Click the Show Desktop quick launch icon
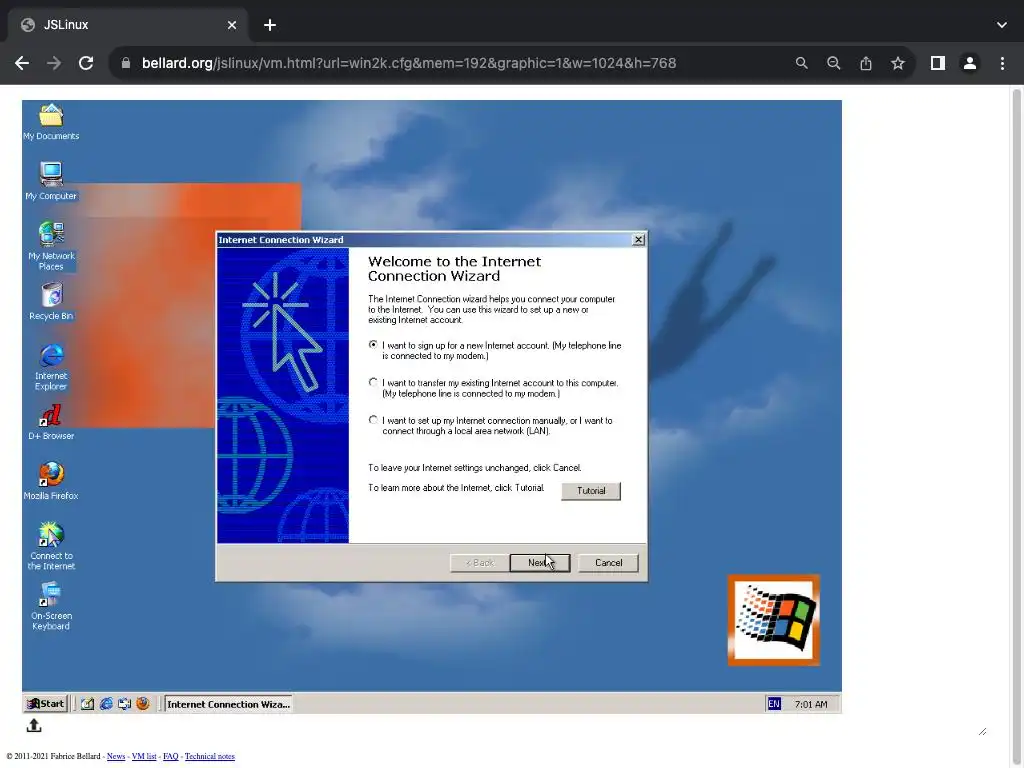The height and width of the screenshot is (768, 1024). (x=88, y=703)
